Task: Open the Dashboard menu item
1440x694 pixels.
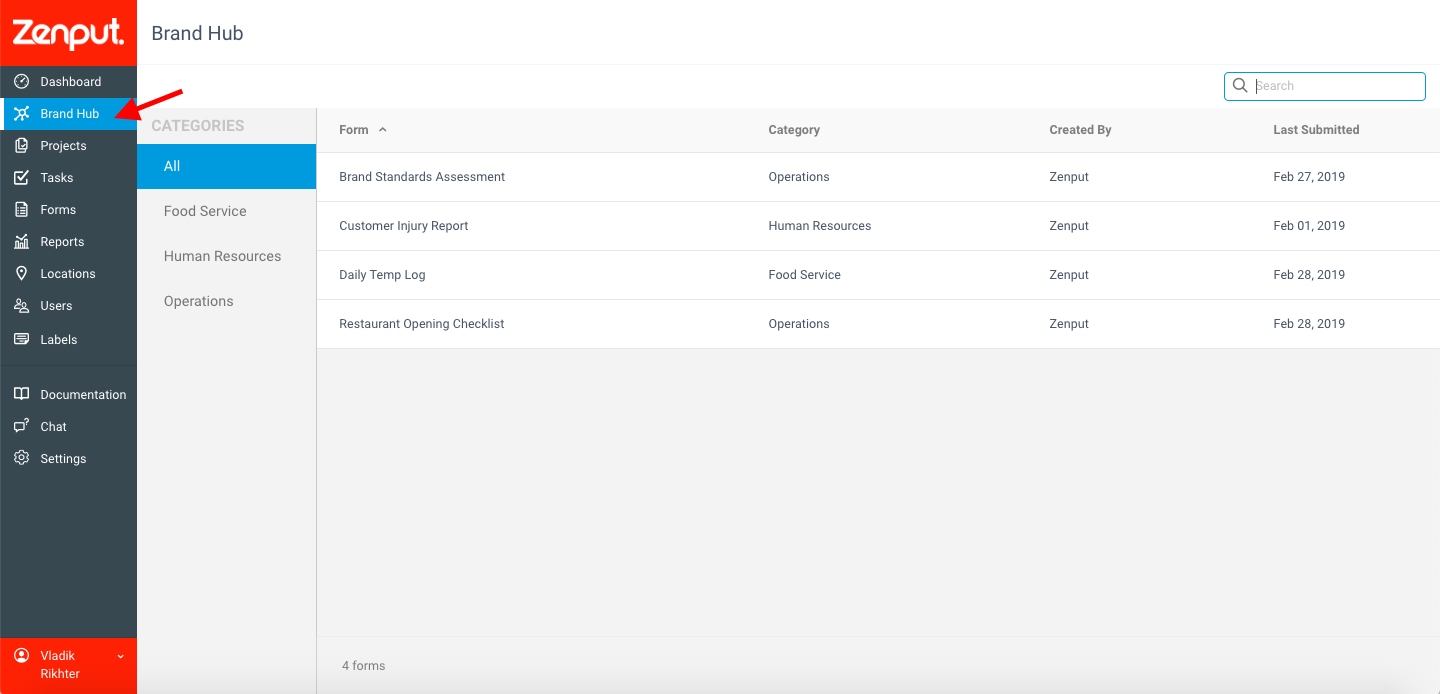Action: (x=68, y=82)
